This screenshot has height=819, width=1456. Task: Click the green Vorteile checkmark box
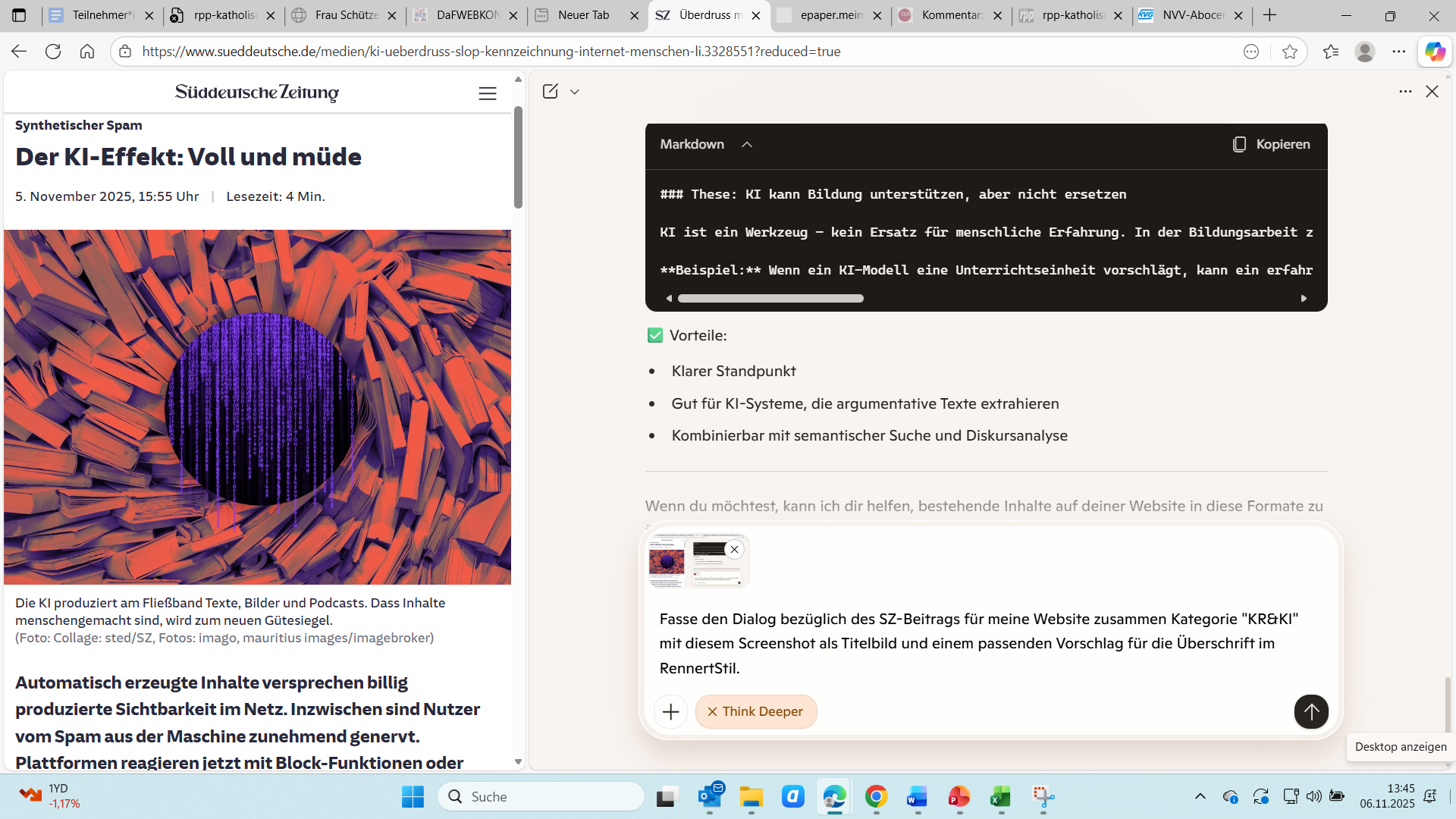coord(655,335)
